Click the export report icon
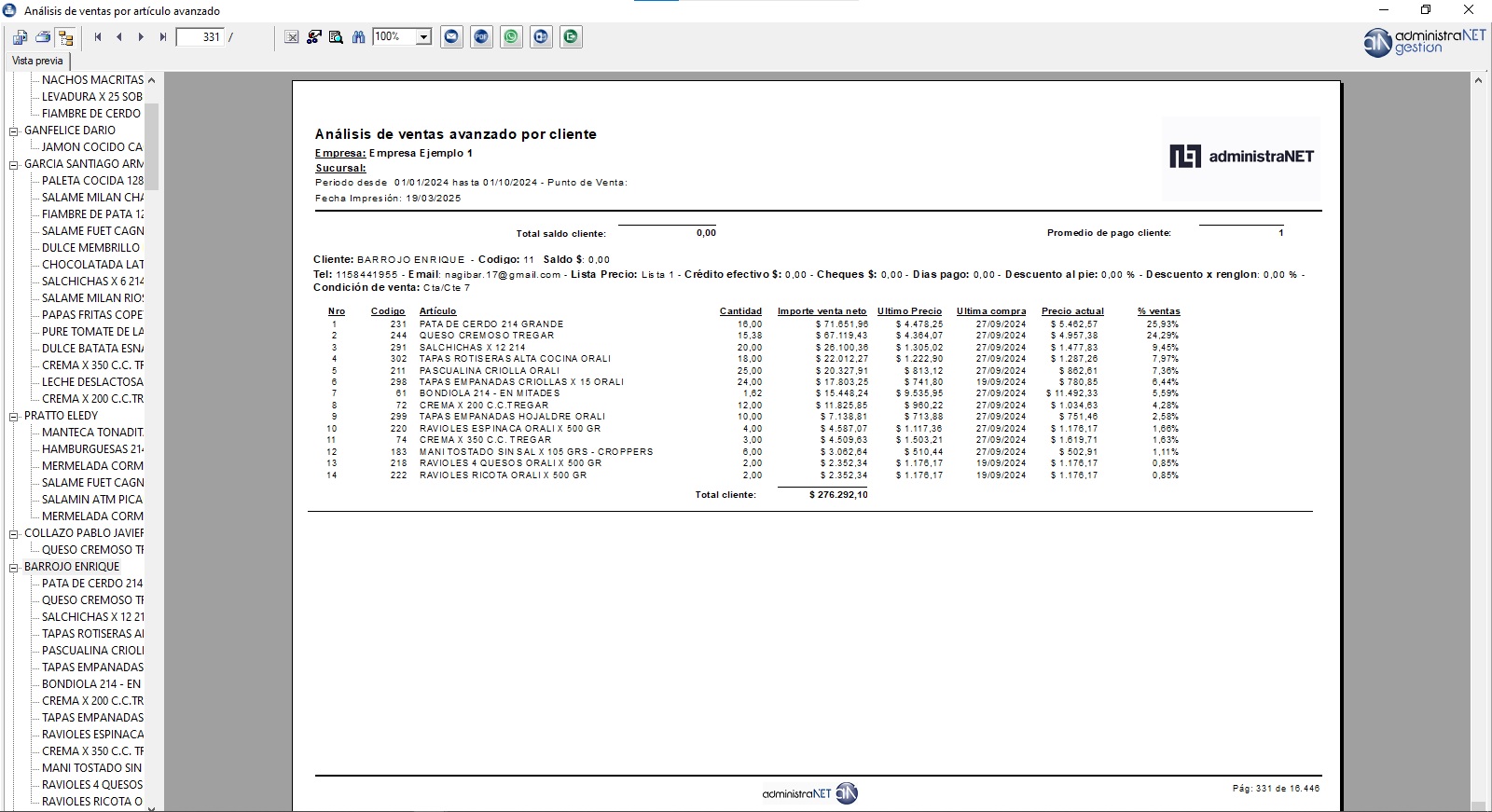The width and height of the screenshot is (1492, 812). (x=21, y=37)
